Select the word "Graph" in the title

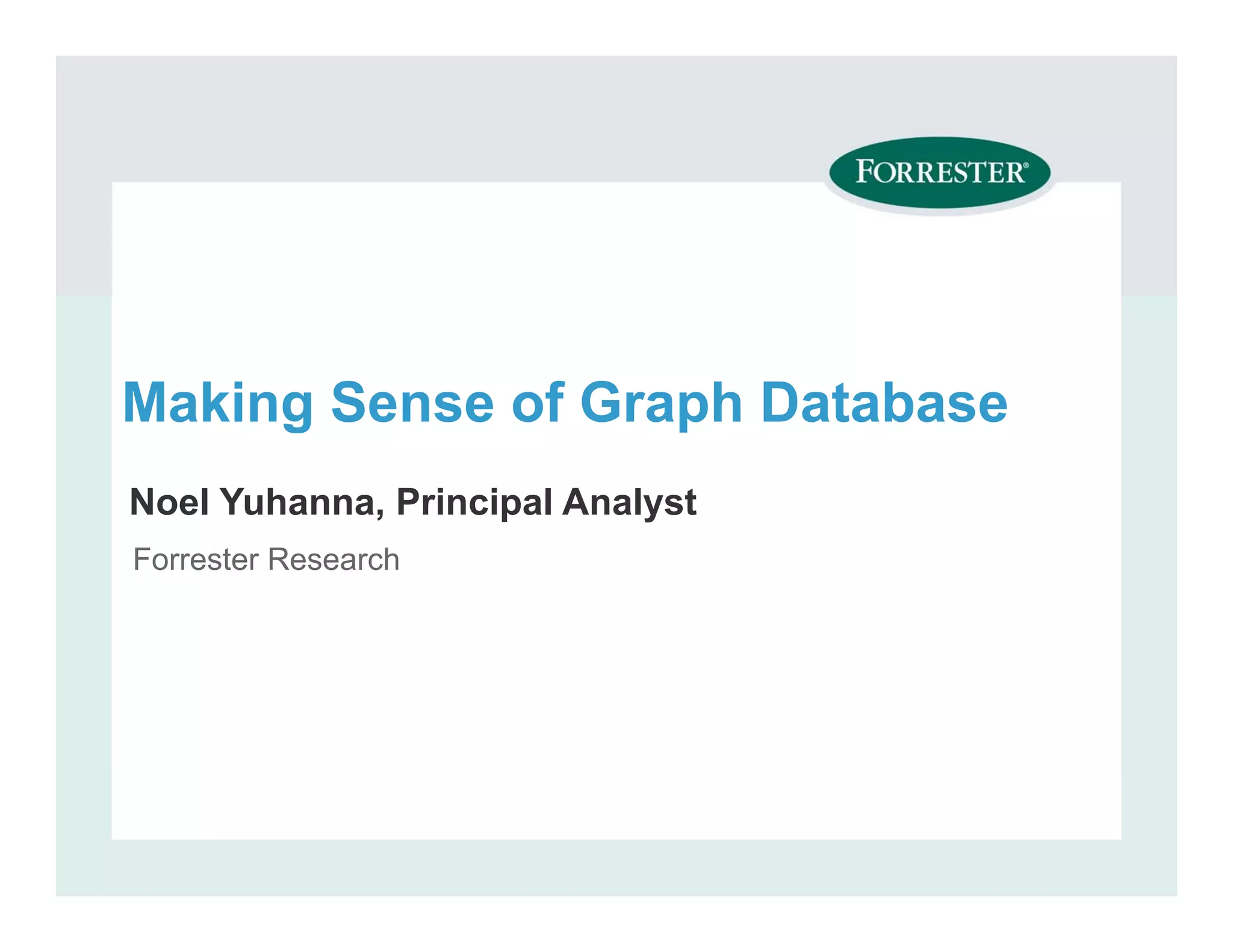click(x=661, y=403)
